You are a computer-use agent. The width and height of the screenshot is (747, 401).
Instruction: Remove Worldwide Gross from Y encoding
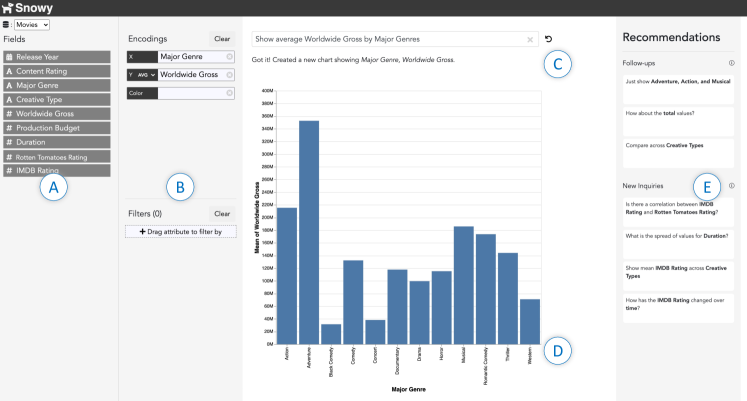pyautogui.click(x=230, y=75)
